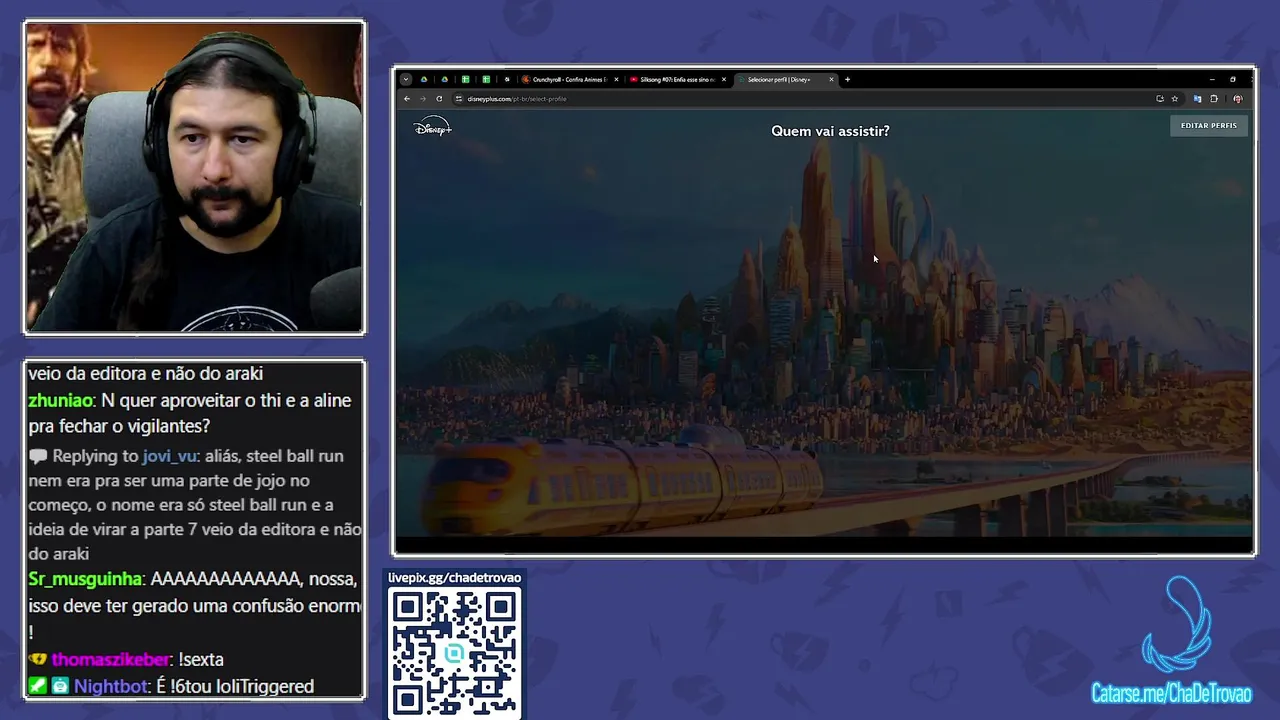
Task: Click chat username zhuniao
Action: 60,400
